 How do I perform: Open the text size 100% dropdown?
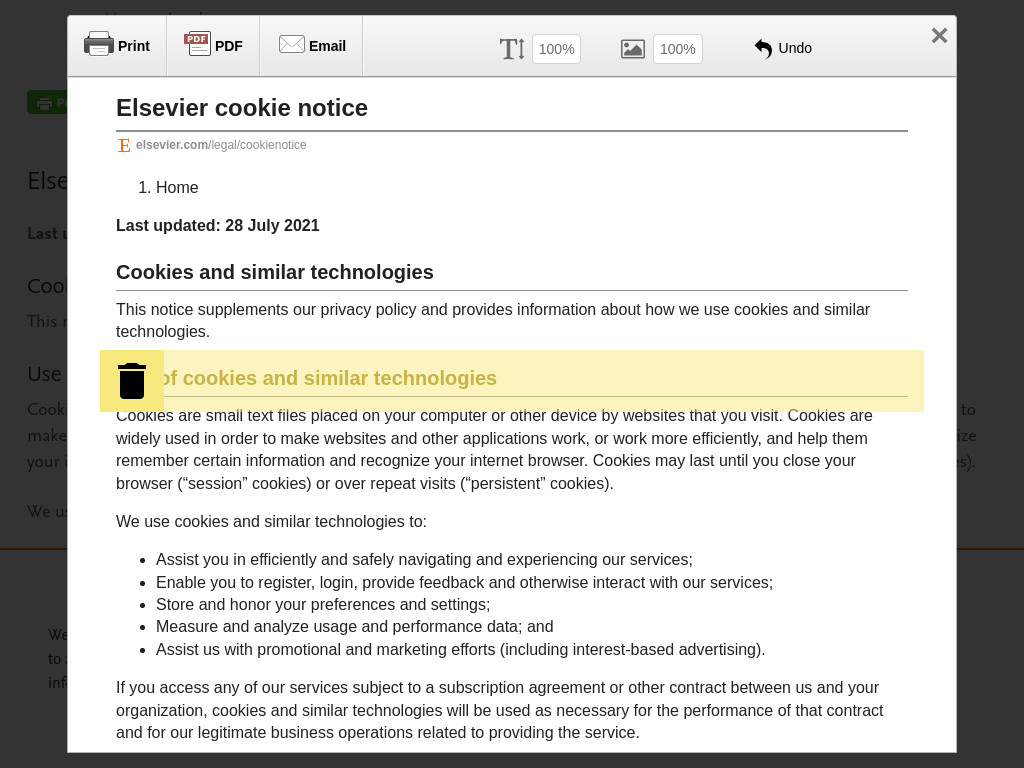pyautogui.click(x=556, y=49)
